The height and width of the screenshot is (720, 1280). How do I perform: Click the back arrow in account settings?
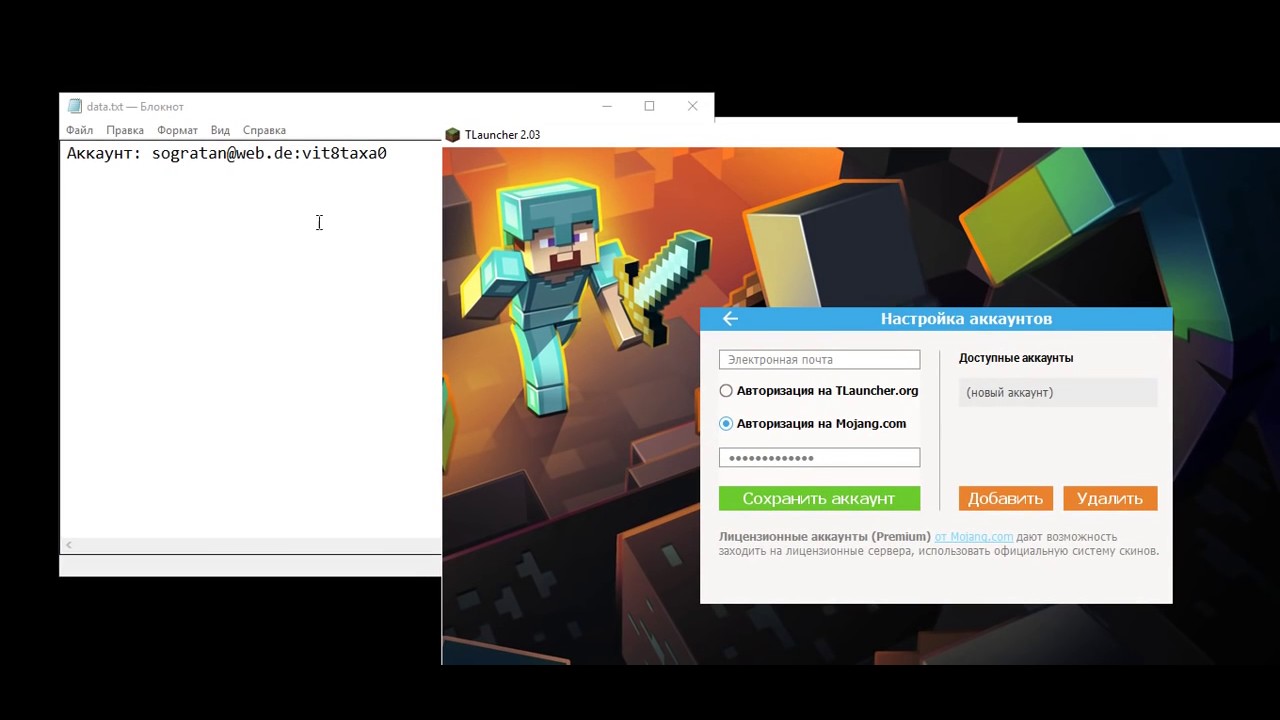click(x=730, y=319)
